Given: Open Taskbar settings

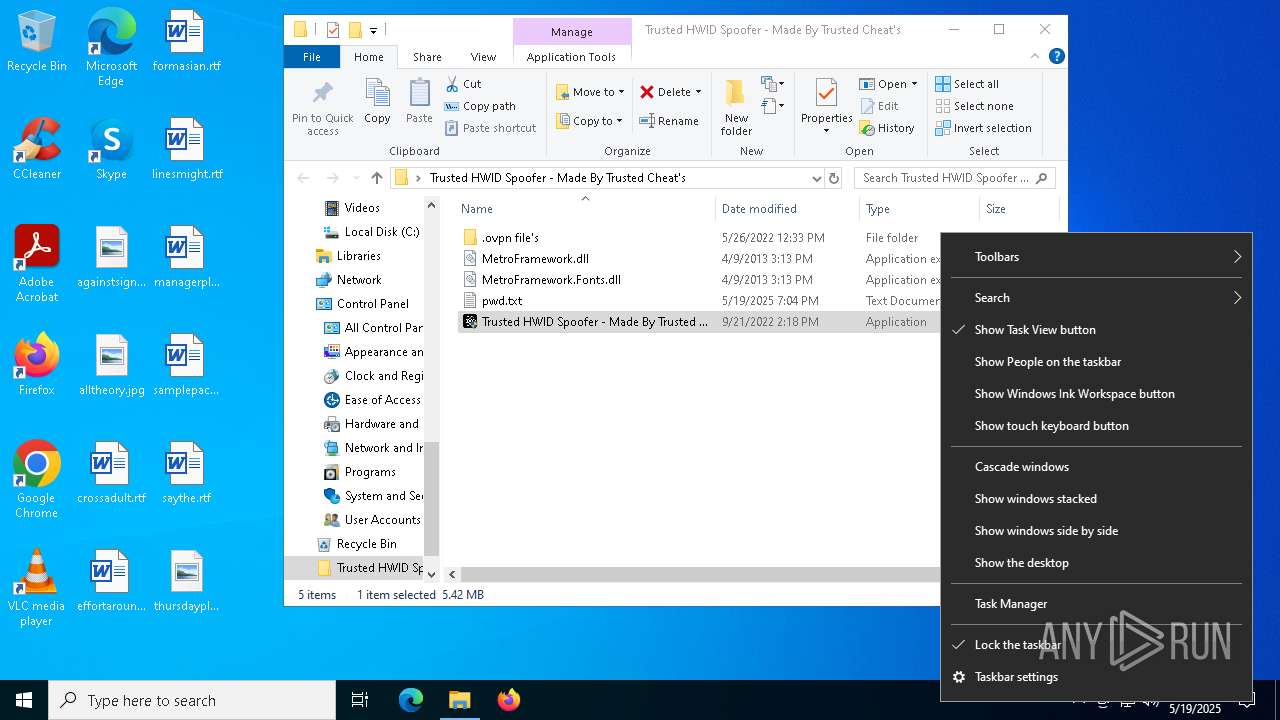Looking at the screenshot, I should coord(1096,677).
